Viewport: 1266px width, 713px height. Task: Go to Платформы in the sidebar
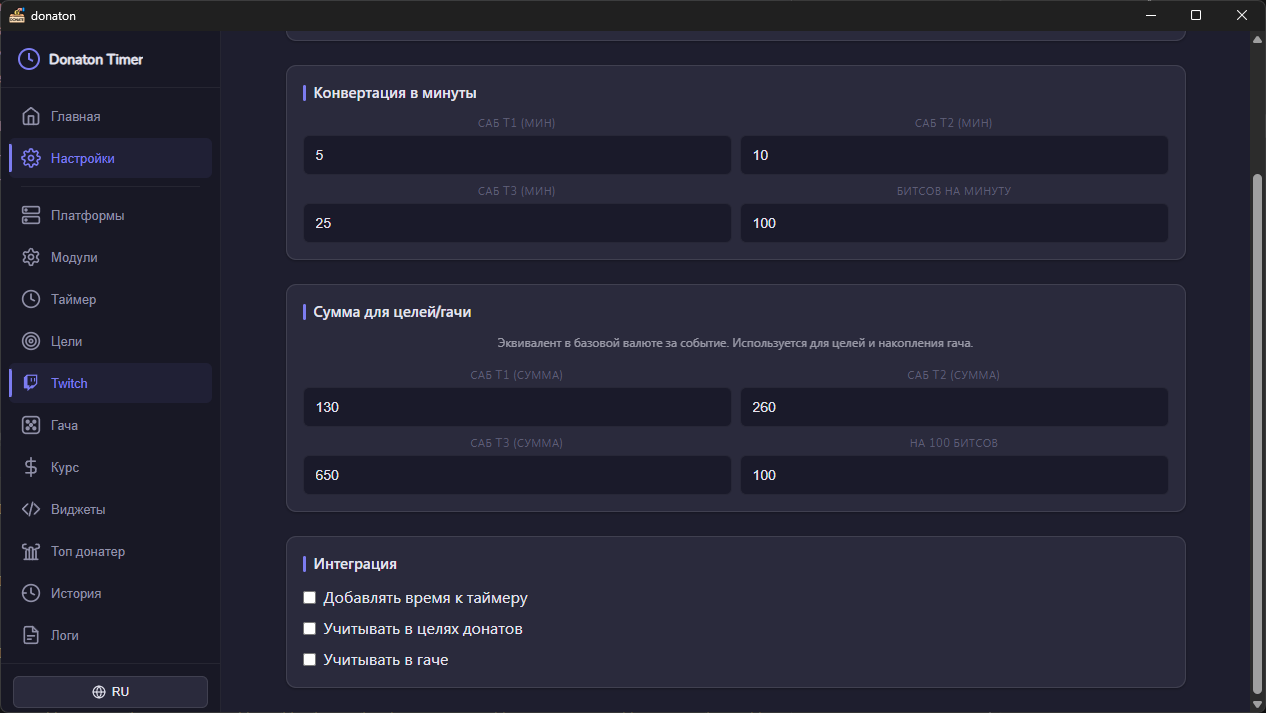110,215
